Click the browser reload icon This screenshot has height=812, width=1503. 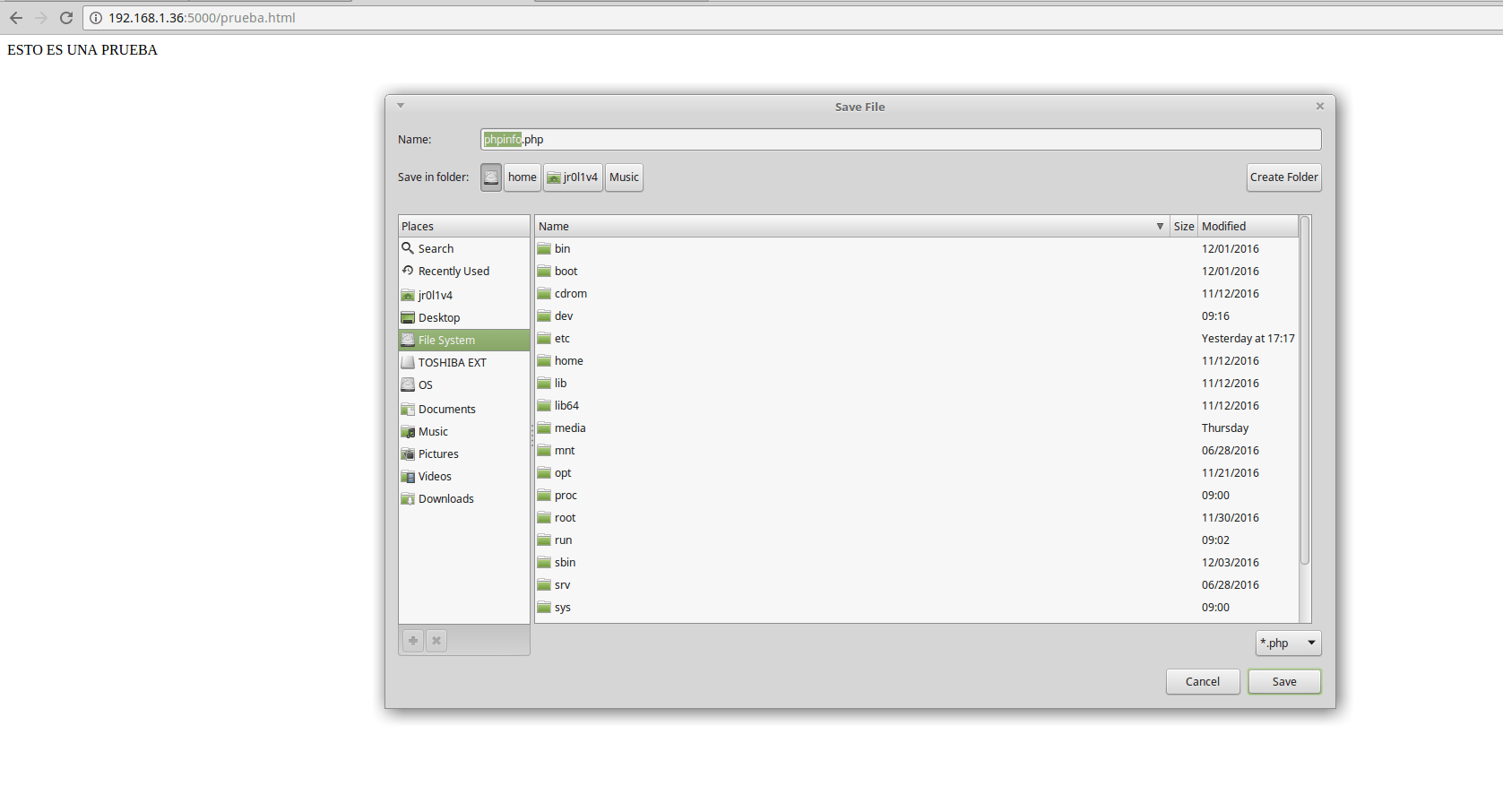tap(66, 18)
